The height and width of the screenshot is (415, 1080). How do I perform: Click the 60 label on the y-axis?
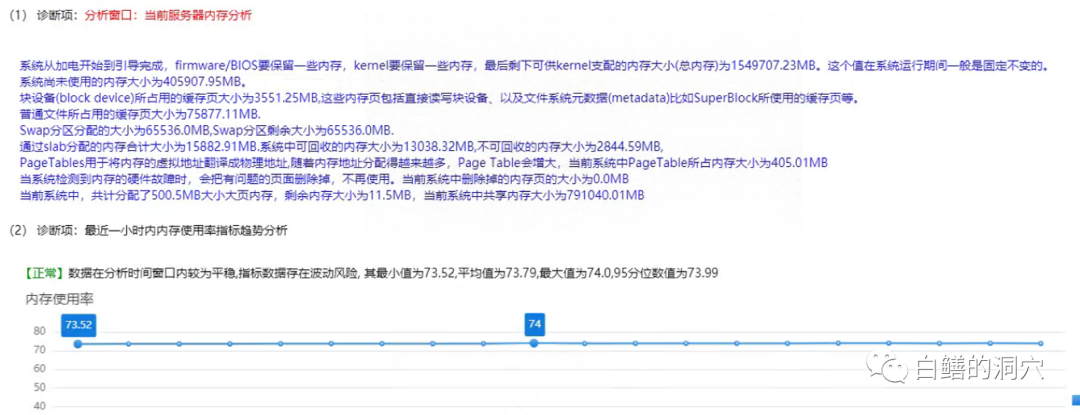pos(40,369)
